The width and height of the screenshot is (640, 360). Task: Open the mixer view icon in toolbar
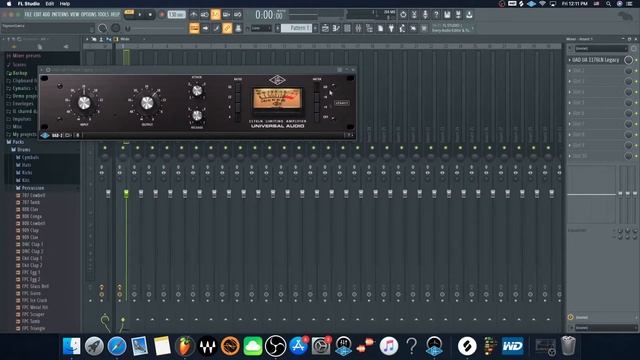coord(358,28)
